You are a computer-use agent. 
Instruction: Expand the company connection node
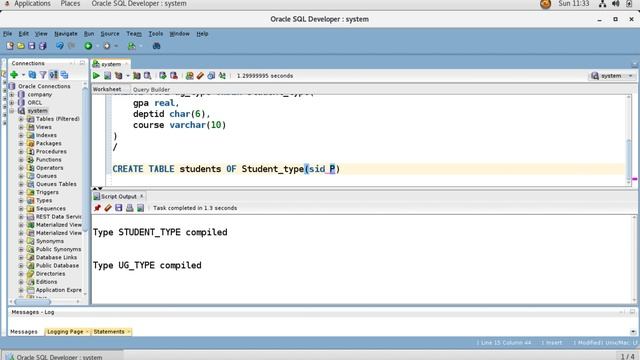click(12, 94)
